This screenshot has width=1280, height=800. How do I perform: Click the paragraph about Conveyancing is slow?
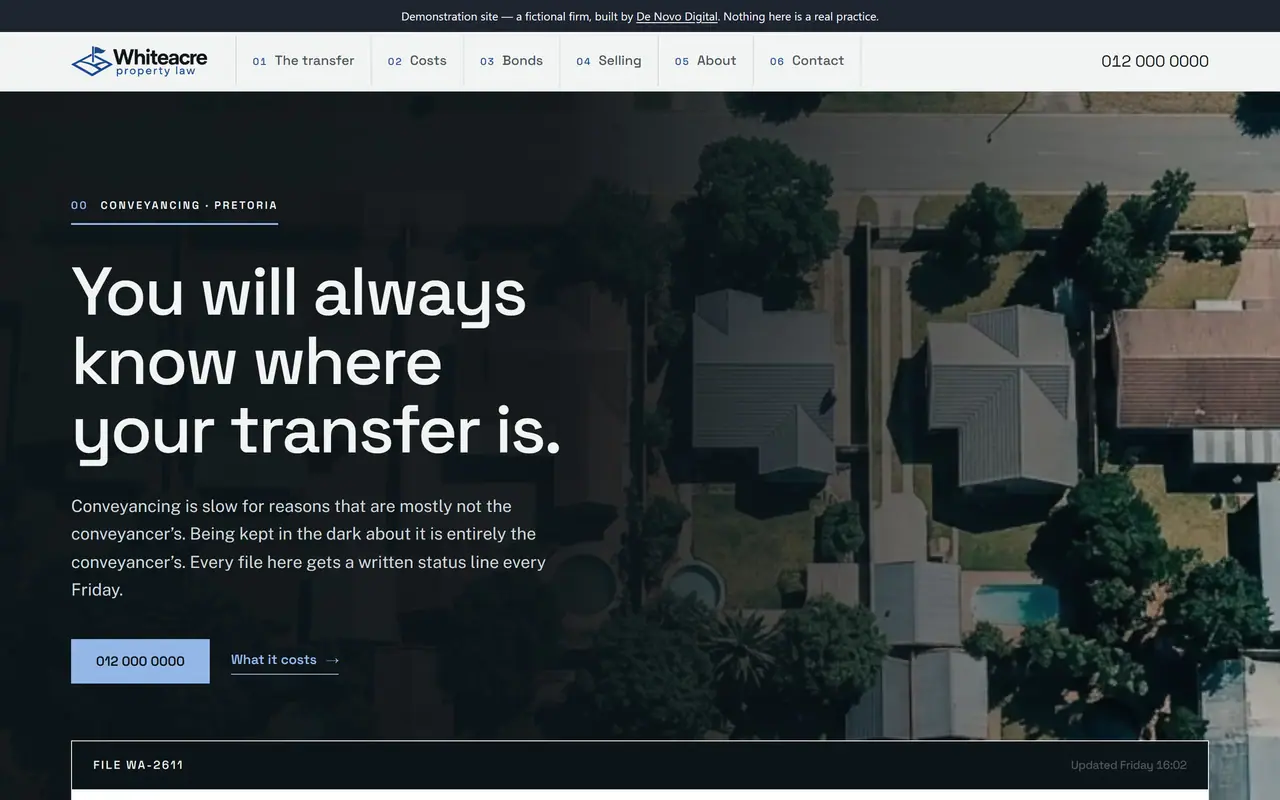pyautogui.click(x=309, y=548)
